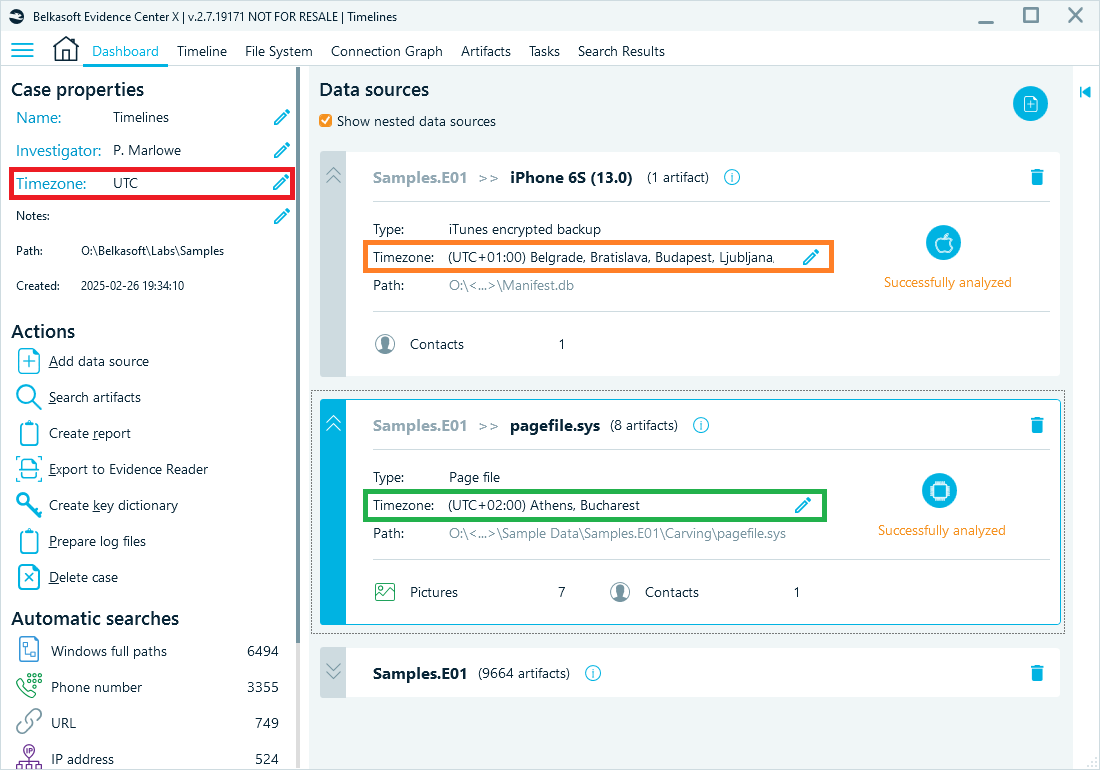Edit the Investigator field pencil icon
Image resolution: width=1100 pixels, height=770 pixels.
[281, 150]
